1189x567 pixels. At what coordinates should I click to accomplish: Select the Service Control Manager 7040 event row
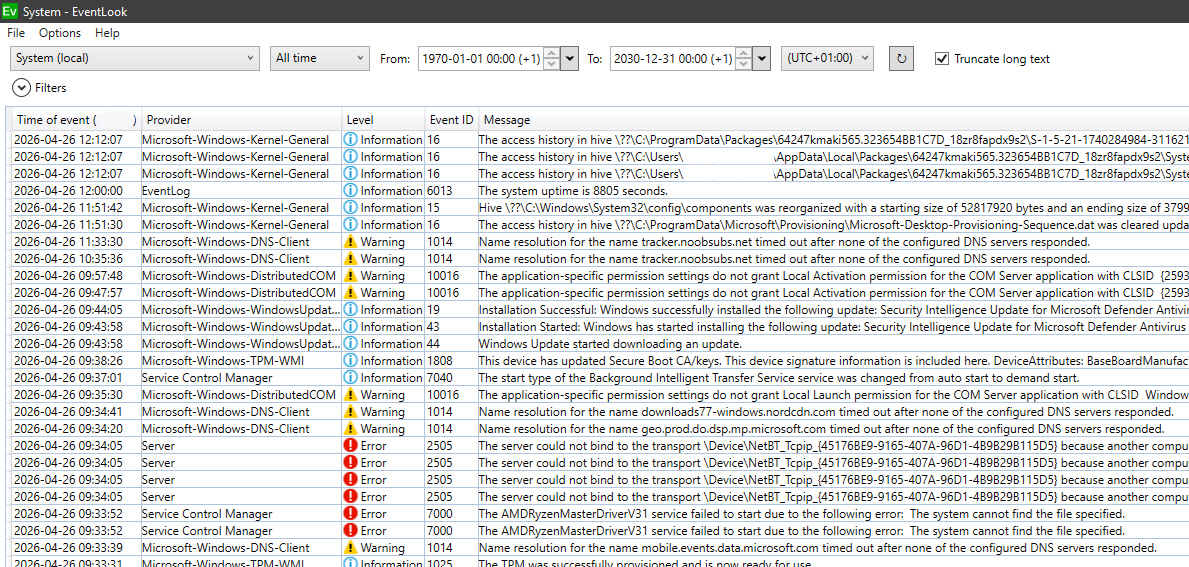pyautogui.click(x=601, y=377)
